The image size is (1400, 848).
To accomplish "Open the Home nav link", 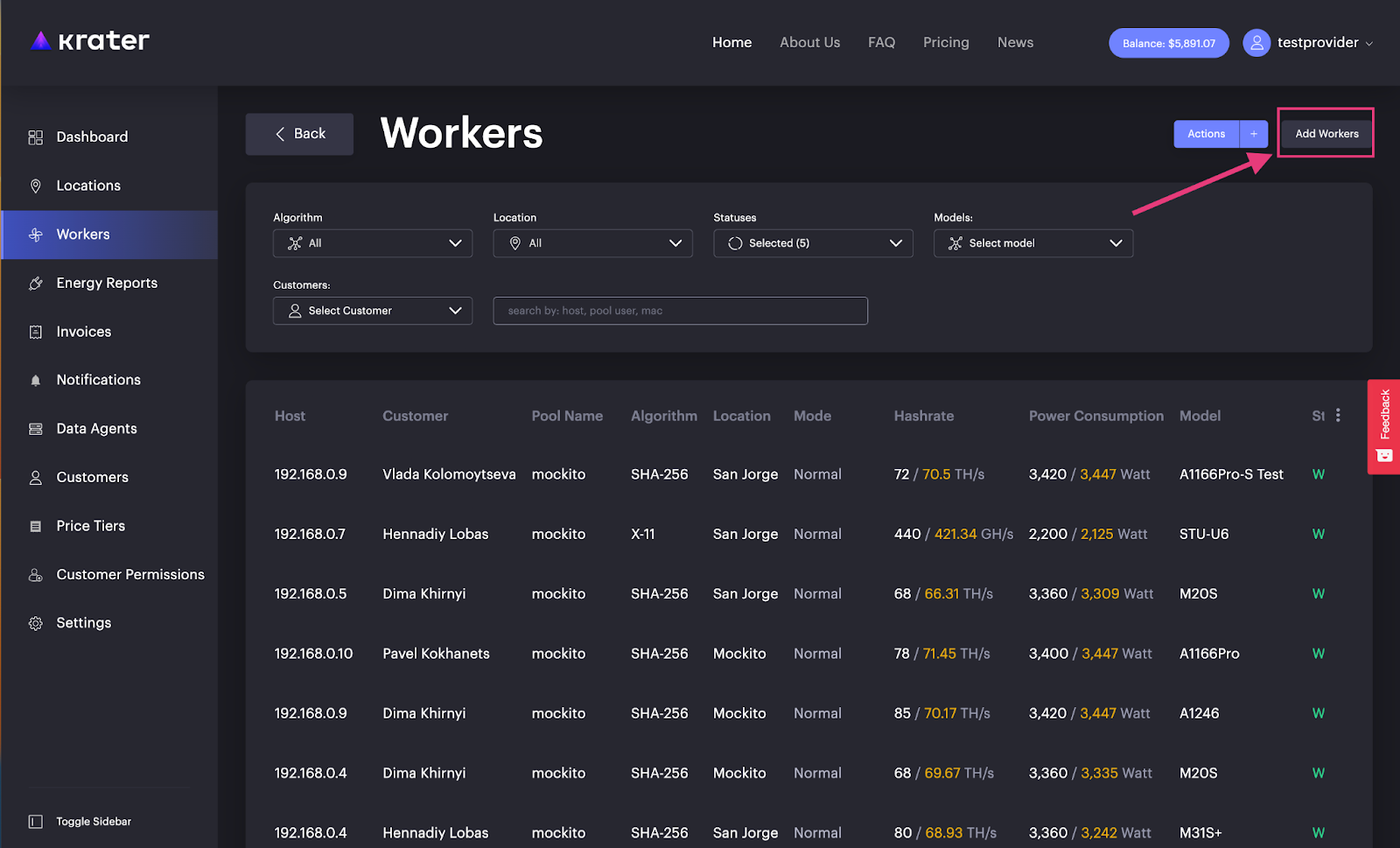I will click(x=732, y=42).
